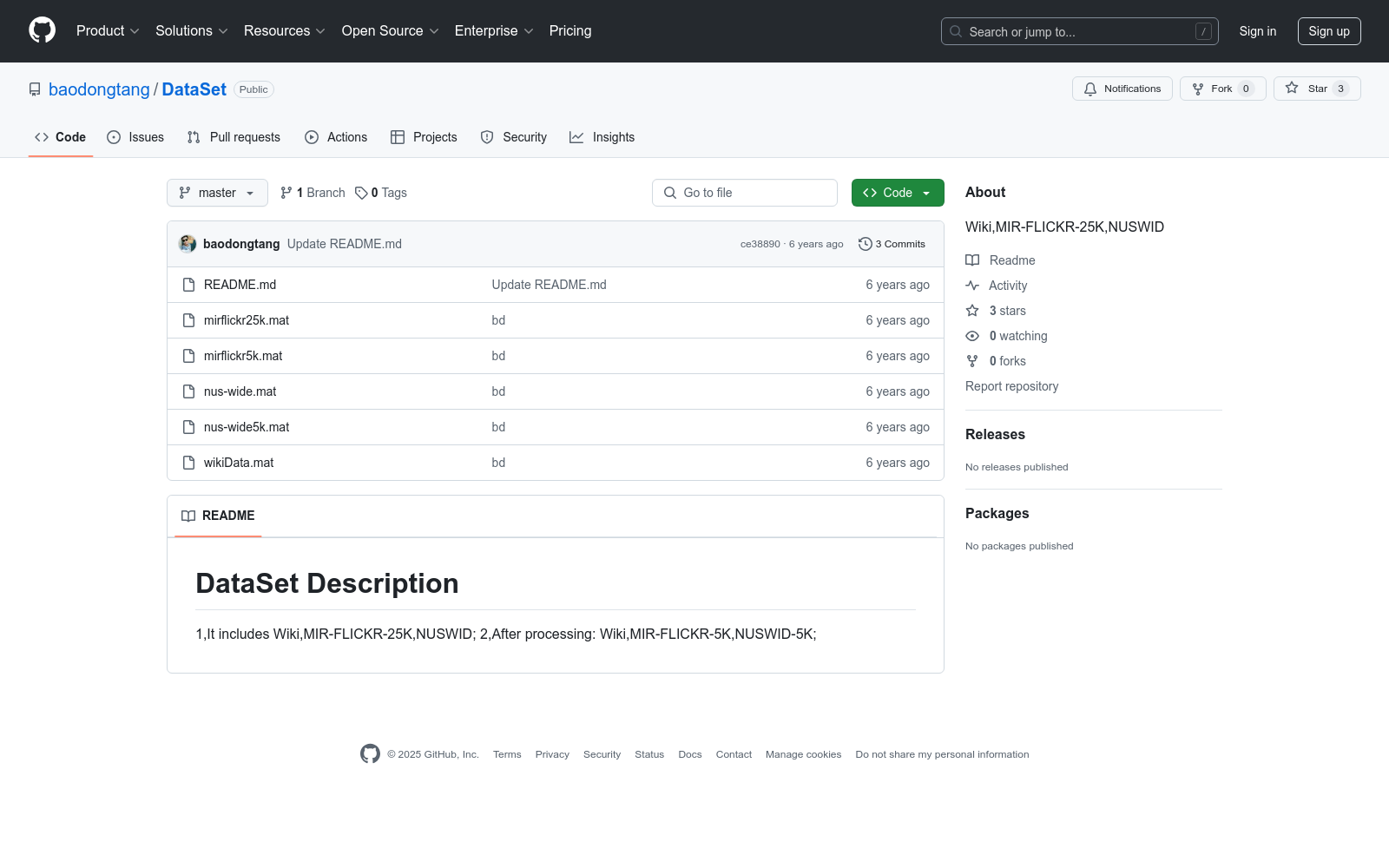This screenshot has width=1389, height=868.
Task: Click the Report repository link
Action: (1011, 386)
